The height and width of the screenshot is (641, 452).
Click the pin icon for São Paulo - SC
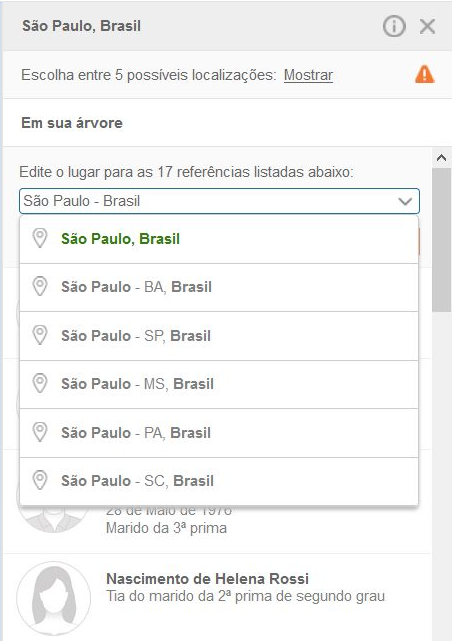(x=40, y=480)
